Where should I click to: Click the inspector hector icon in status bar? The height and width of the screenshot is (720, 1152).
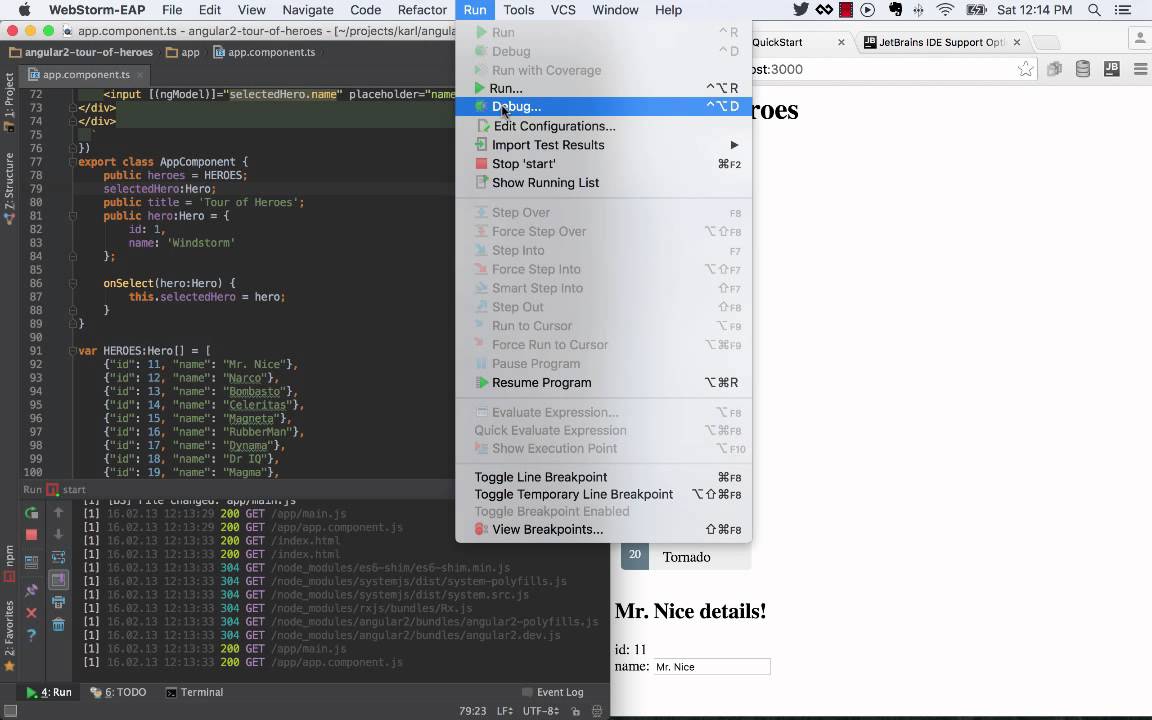[x=597, y=710]
